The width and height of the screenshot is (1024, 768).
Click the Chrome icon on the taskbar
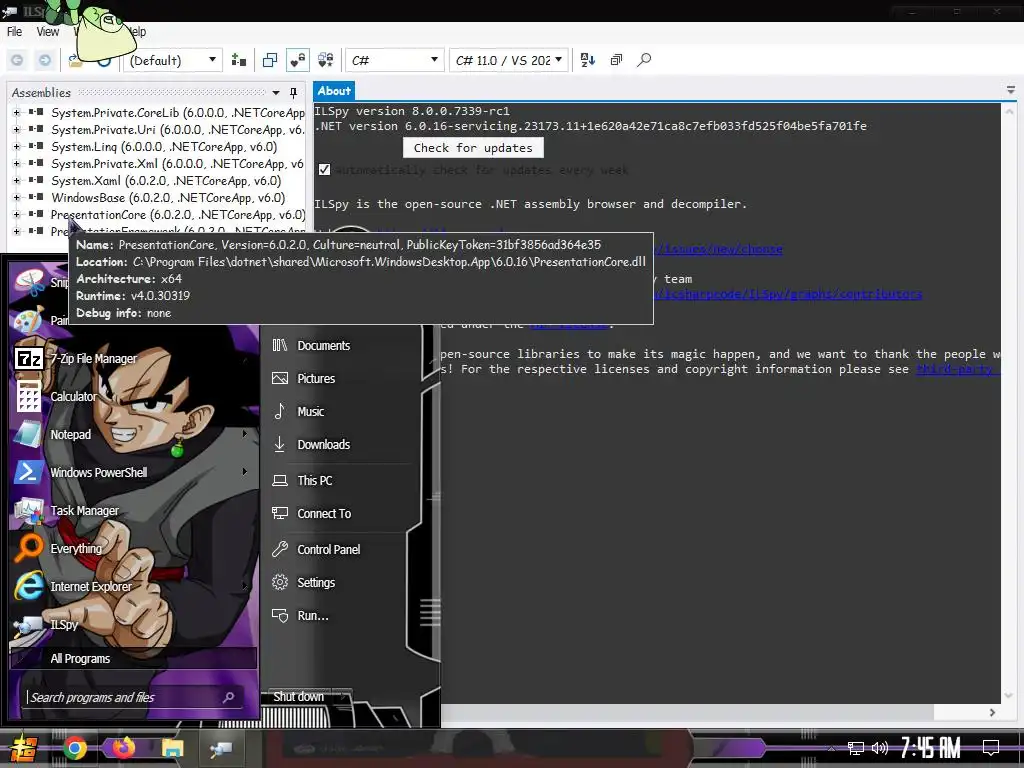(74, 748)
